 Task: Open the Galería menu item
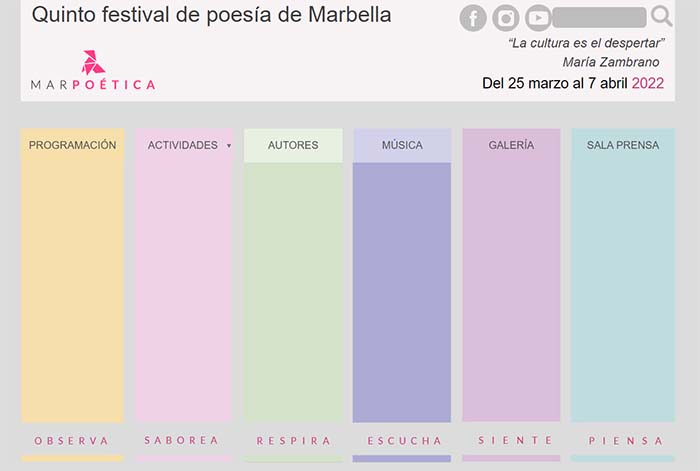point(511,145)
